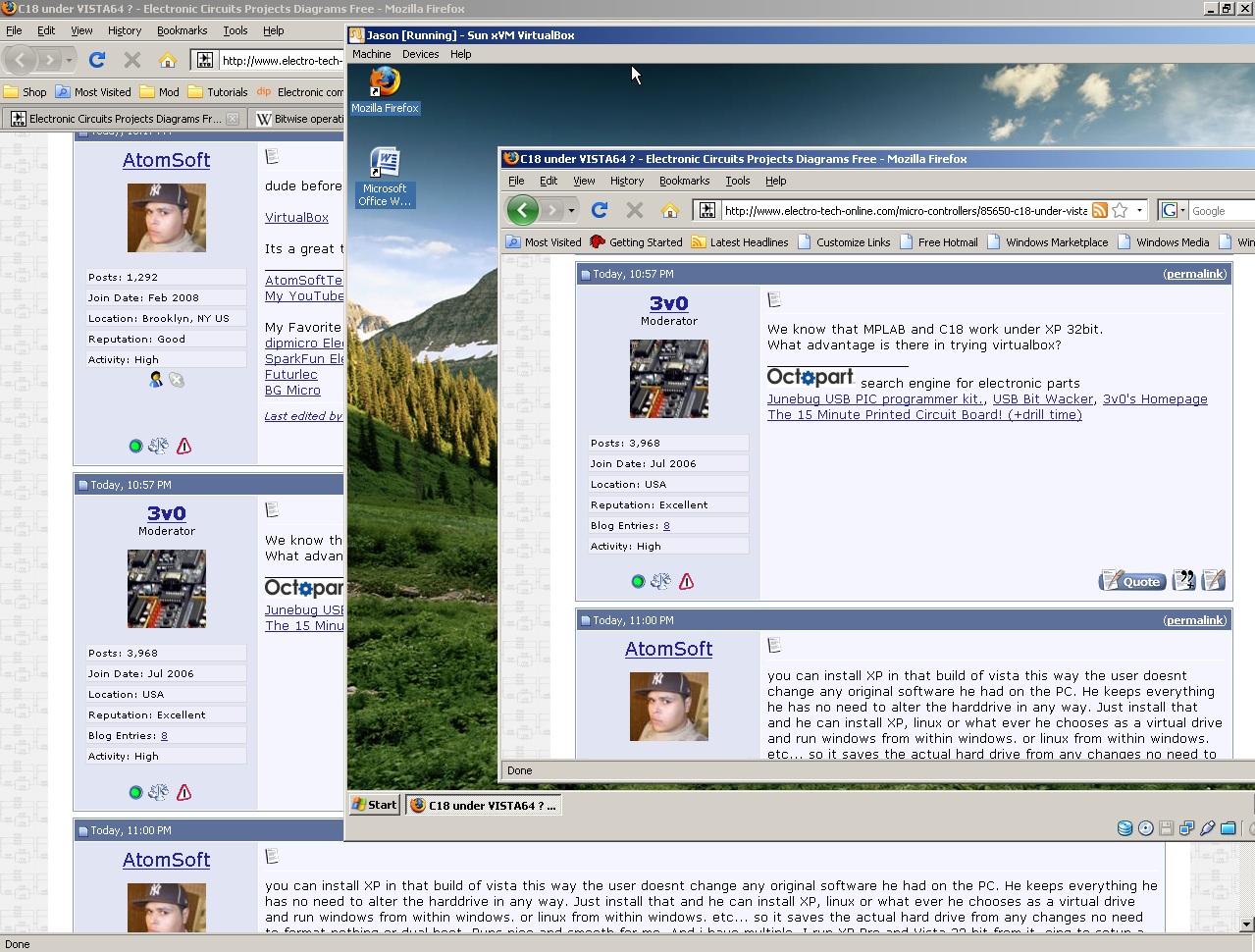This screenshot has height=952, width=1255.
Task: Click the outer Firefox vertical scrollbar down arrow
Action: [1247, 925]
